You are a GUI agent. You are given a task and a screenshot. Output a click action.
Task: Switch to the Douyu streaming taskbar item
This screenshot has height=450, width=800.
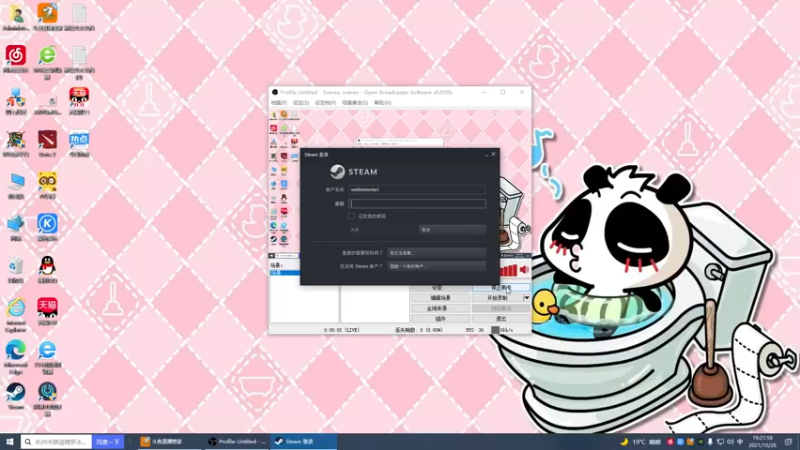pyautogui.click(x=168, y=442)
